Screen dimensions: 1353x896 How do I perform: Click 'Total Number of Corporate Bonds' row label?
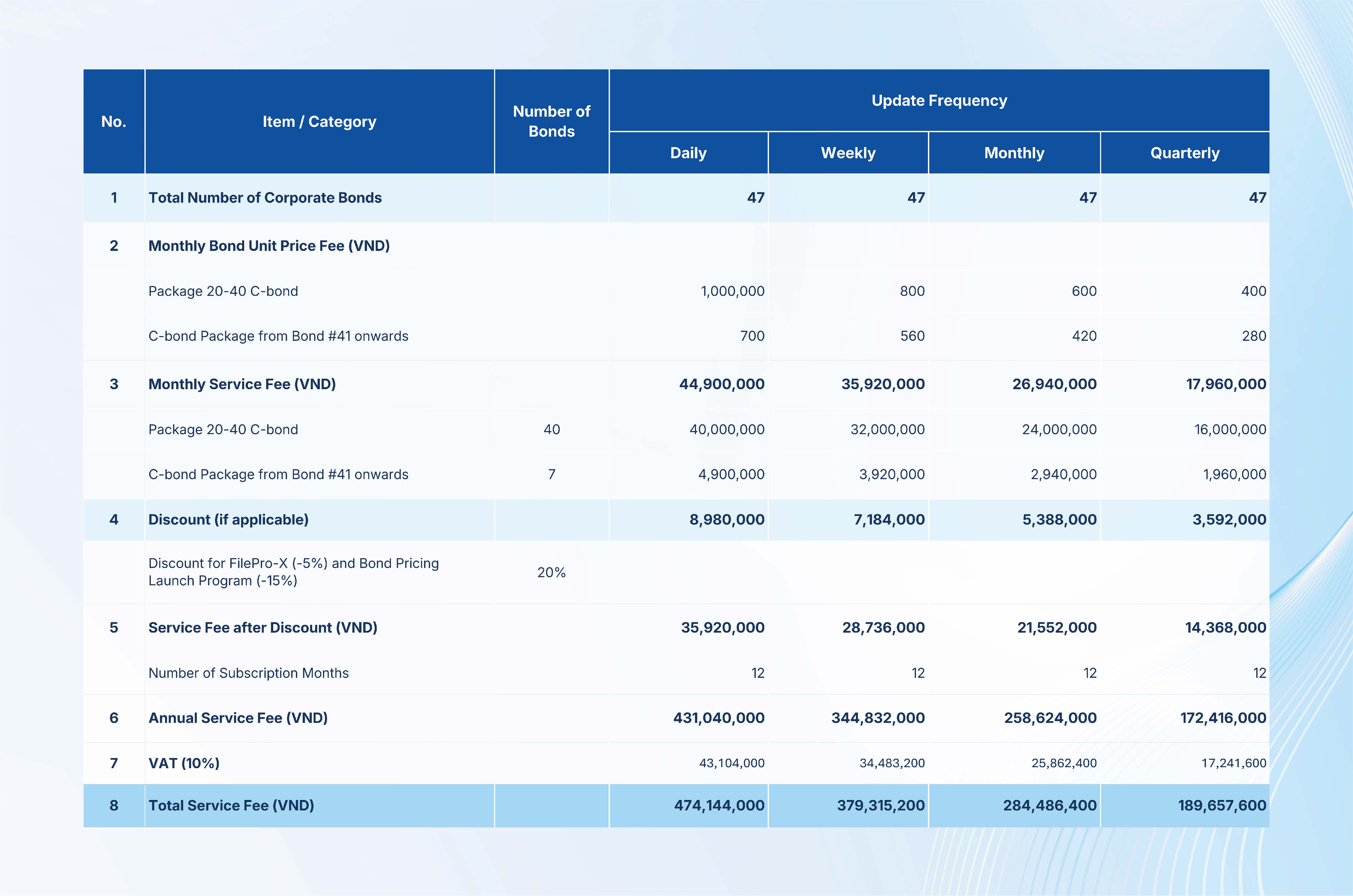pos(265,198)
